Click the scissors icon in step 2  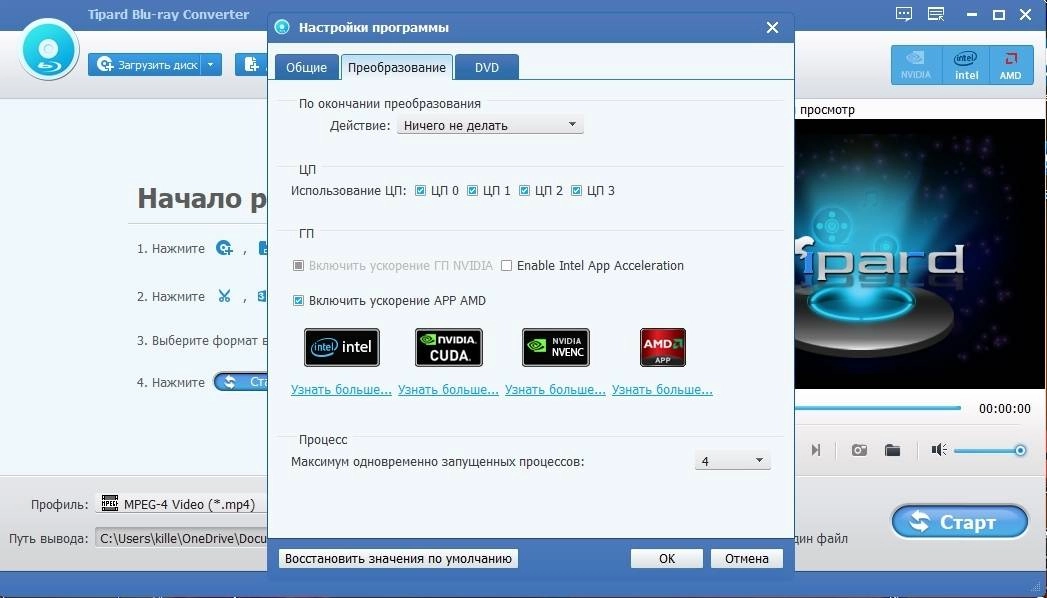point(224,296)
